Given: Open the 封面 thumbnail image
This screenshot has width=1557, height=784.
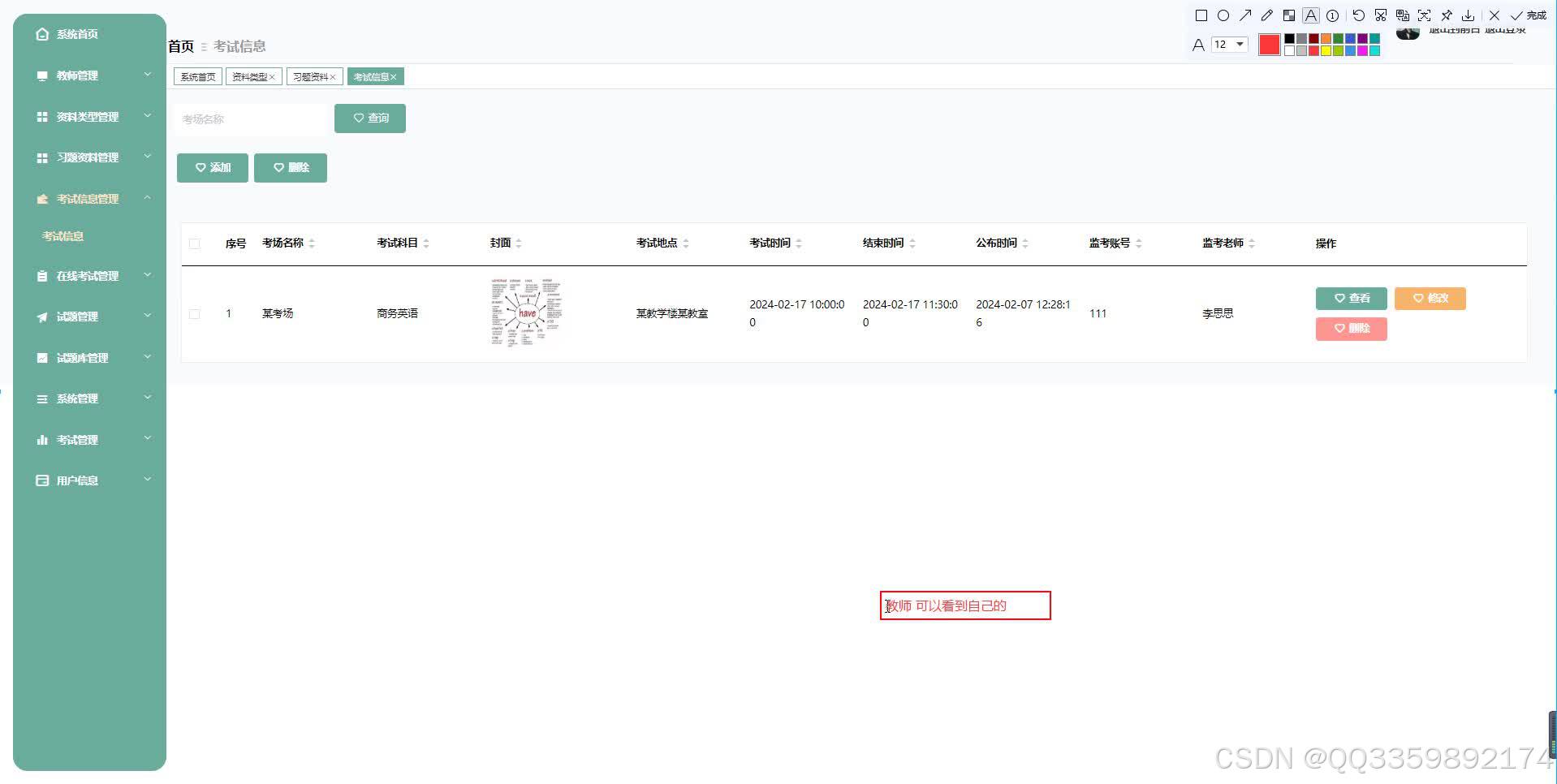Looking at the screenshot, I should tap(526, 313).
